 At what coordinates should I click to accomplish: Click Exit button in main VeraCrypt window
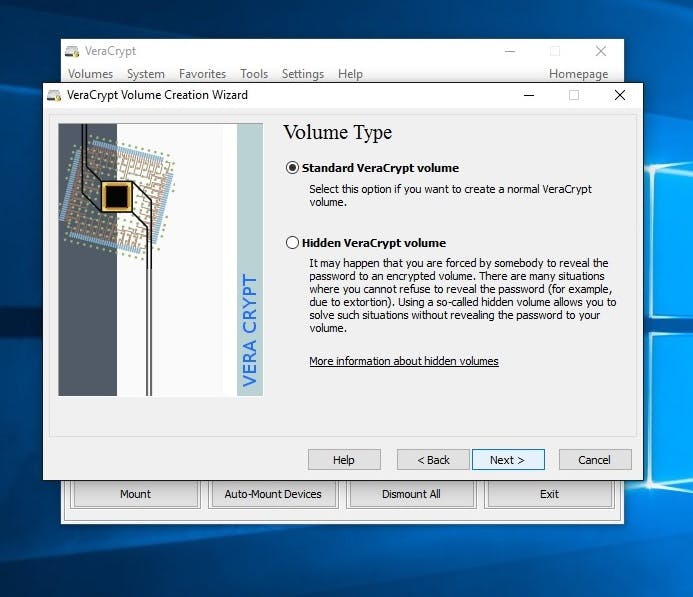tap(549, 494)
